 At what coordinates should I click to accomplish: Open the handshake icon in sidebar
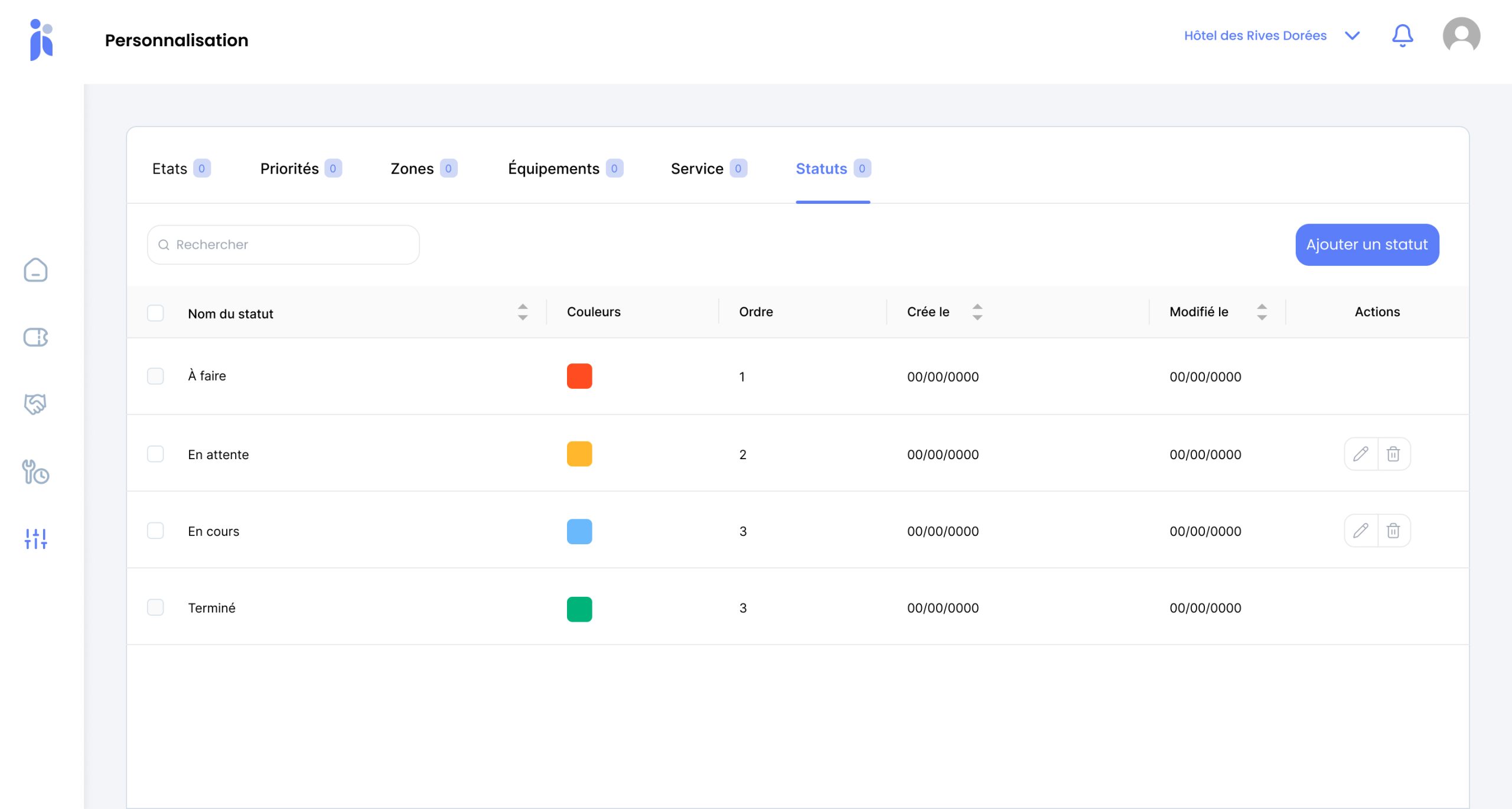[35, 404]
